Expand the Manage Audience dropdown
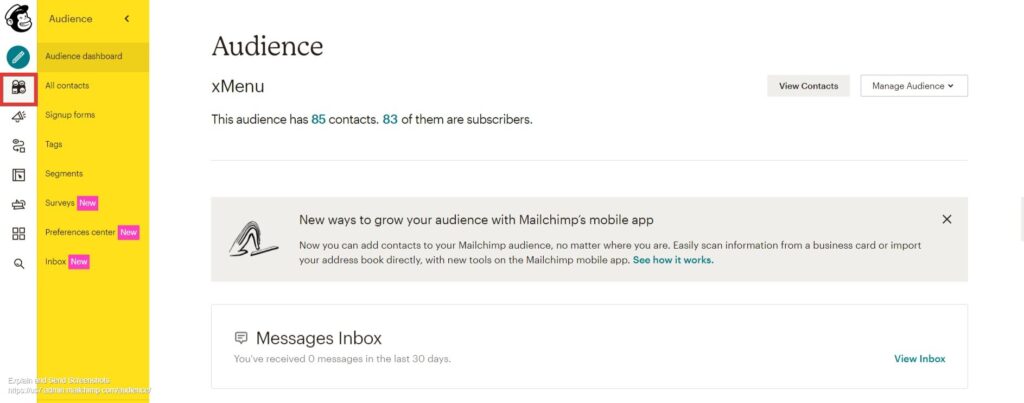Screen dimensions: 1024x403 (x=914, y=86)
